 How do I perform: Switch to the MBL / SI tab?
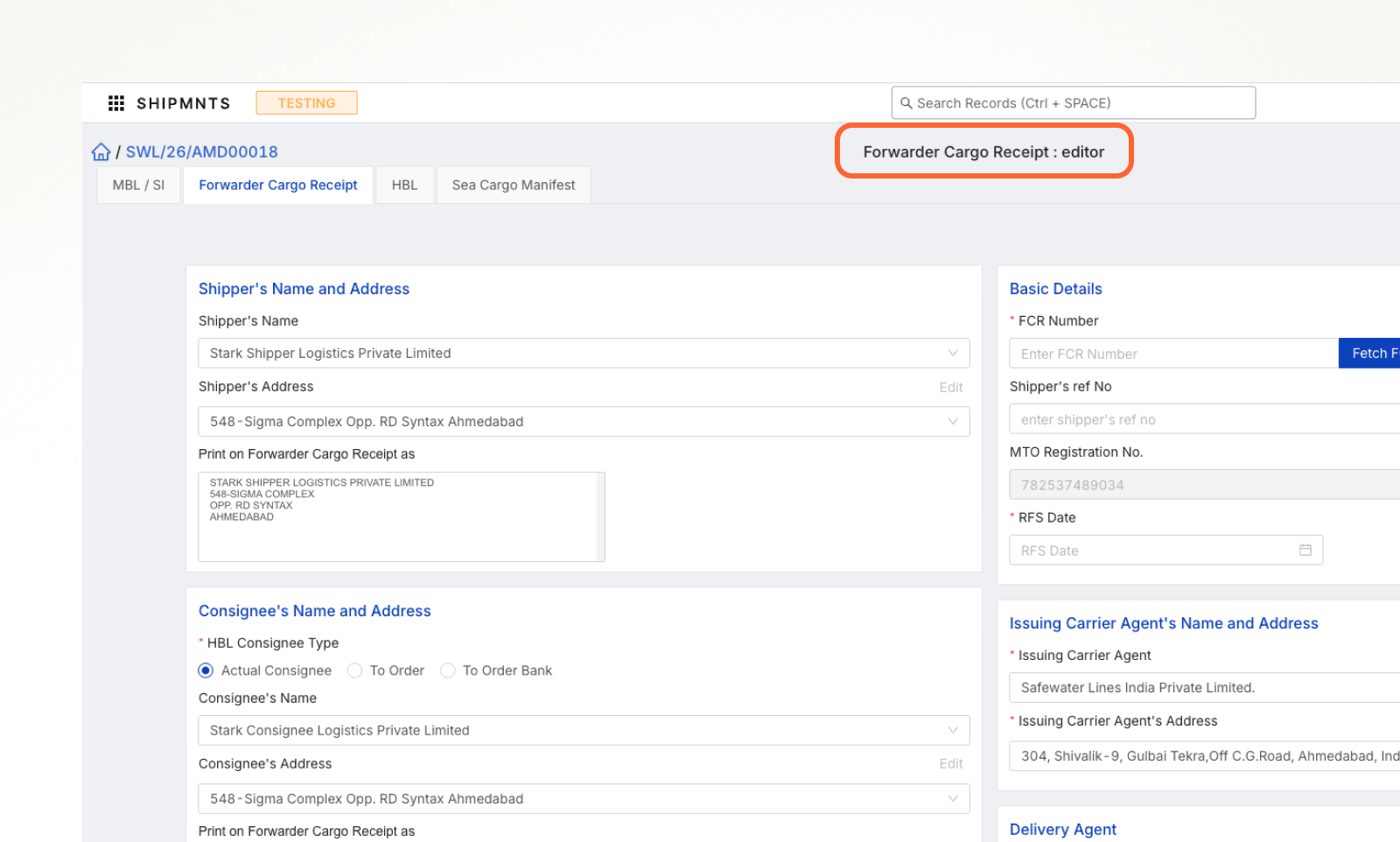[138, 186]
